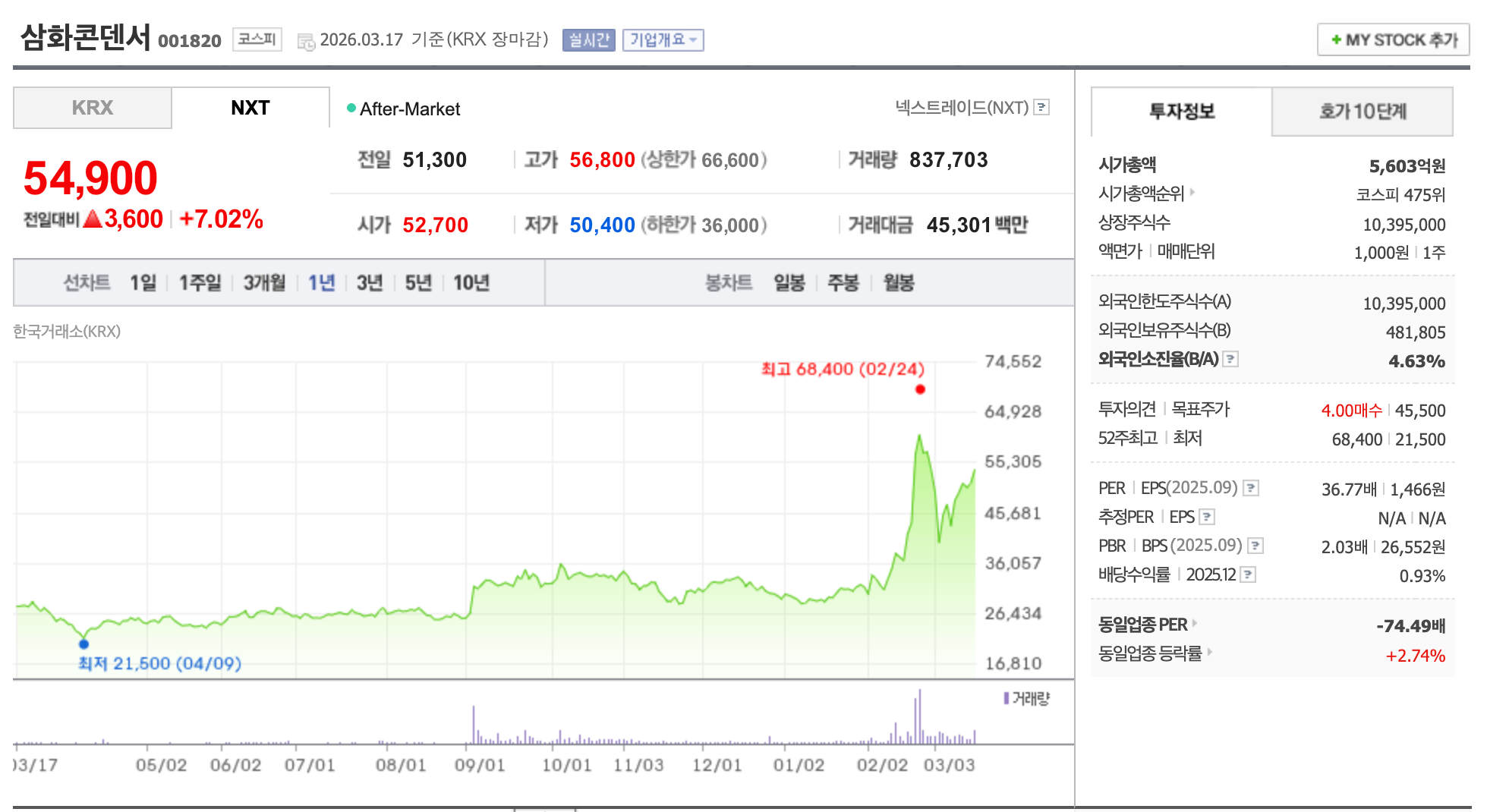Click the red 최고 marker dot on chart

click(920, 389)
